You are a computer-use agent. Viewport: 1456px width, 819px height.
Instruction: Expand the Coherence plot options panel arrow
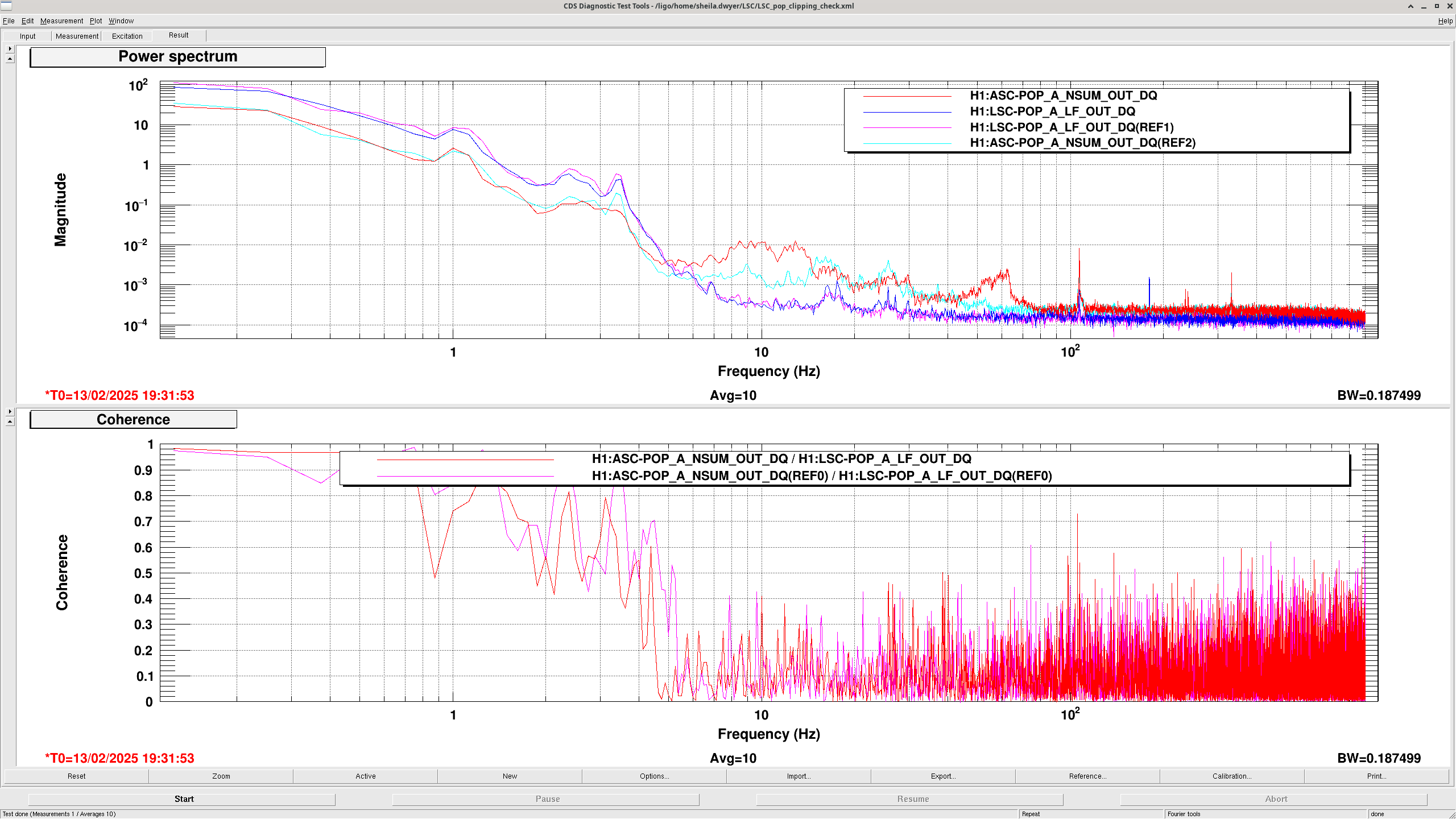[10, 412]
